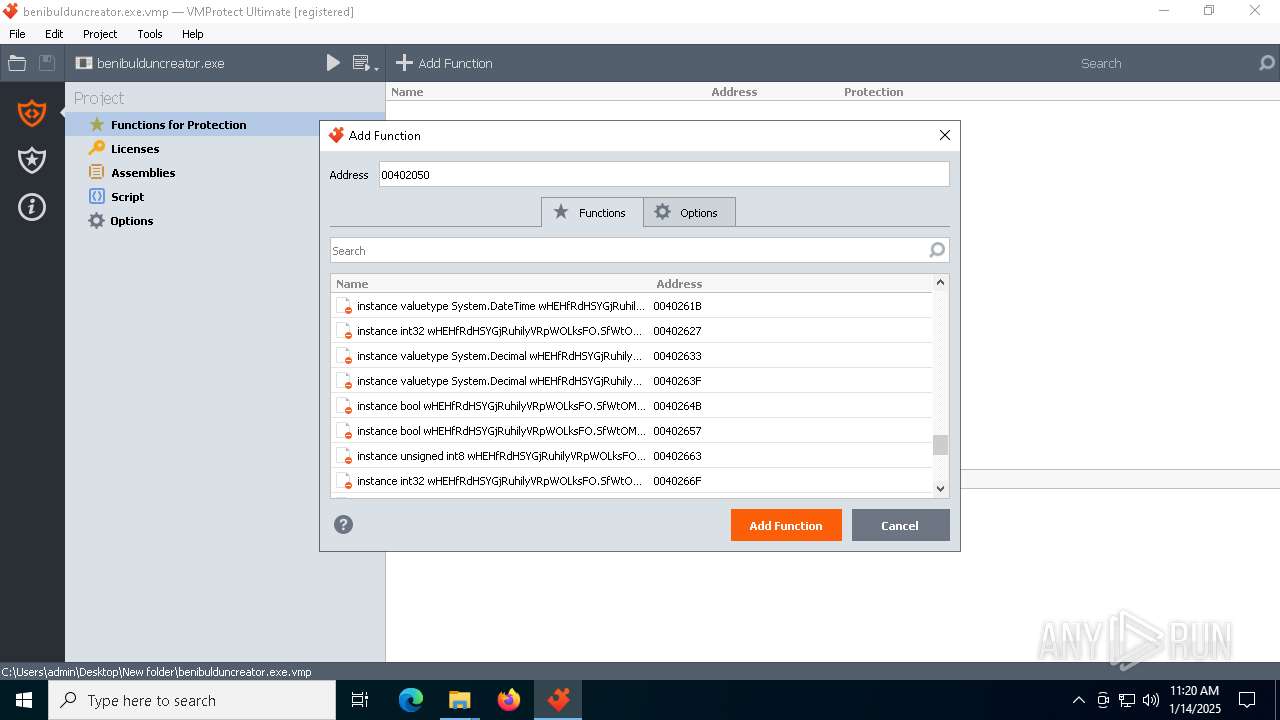
Task: Click the Protection column header in main window
Action: (x=873, y=92)
